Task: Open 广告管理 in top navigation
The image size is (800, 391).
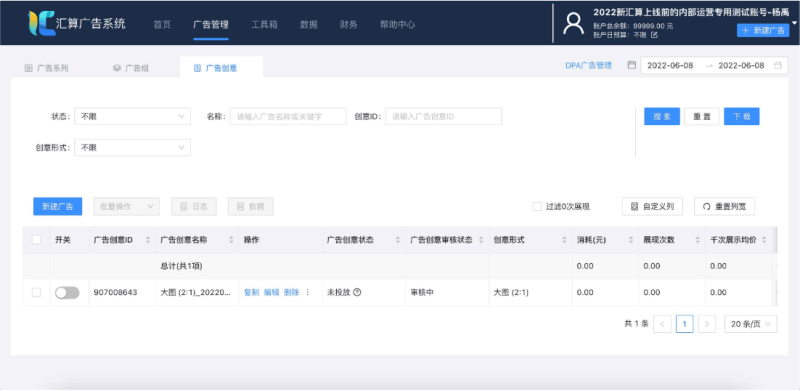Action: [x=211, y=25]
